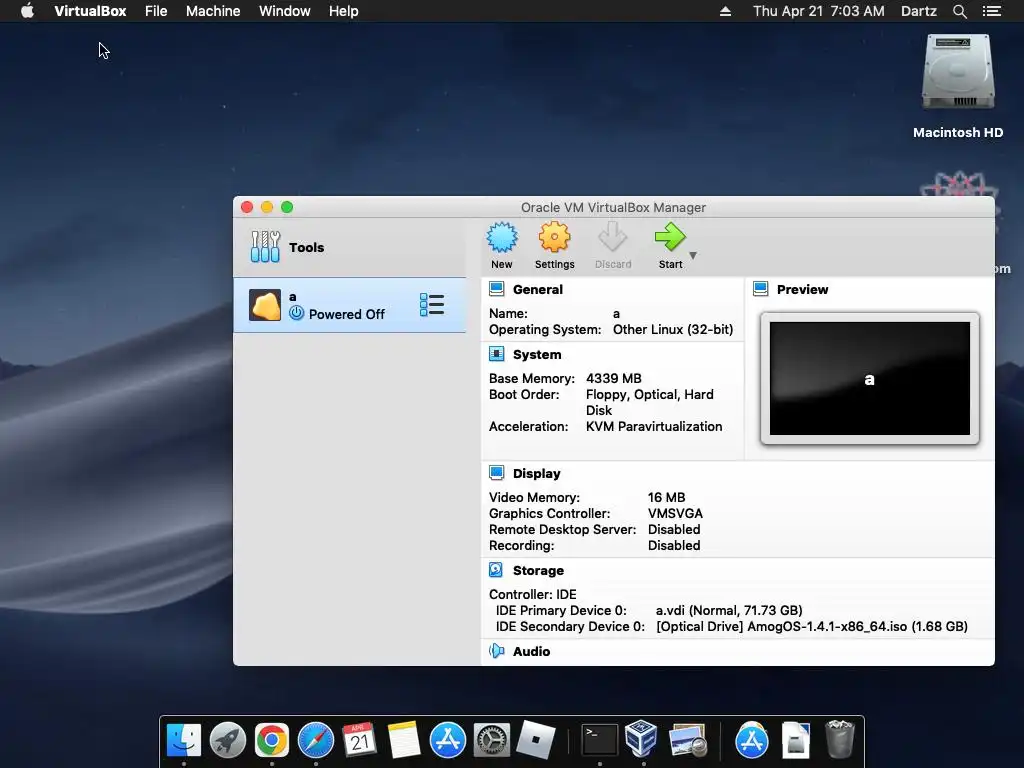Click the Dartz user name in menu bar
1024x768 pixels.
point(918,11)
